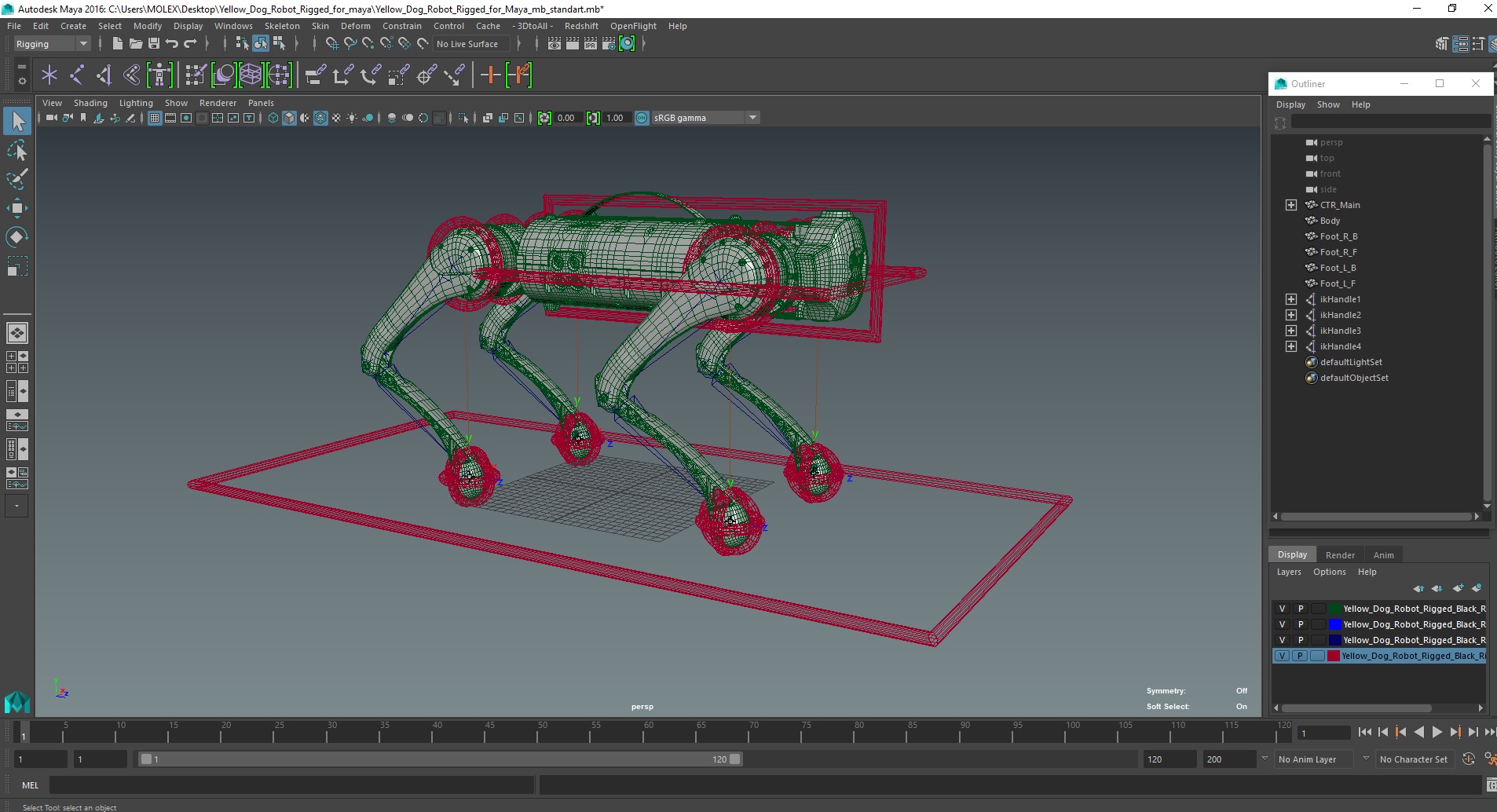Click create new empty layer icon
Screen dimensions: 1497x812
point(1459,588)
